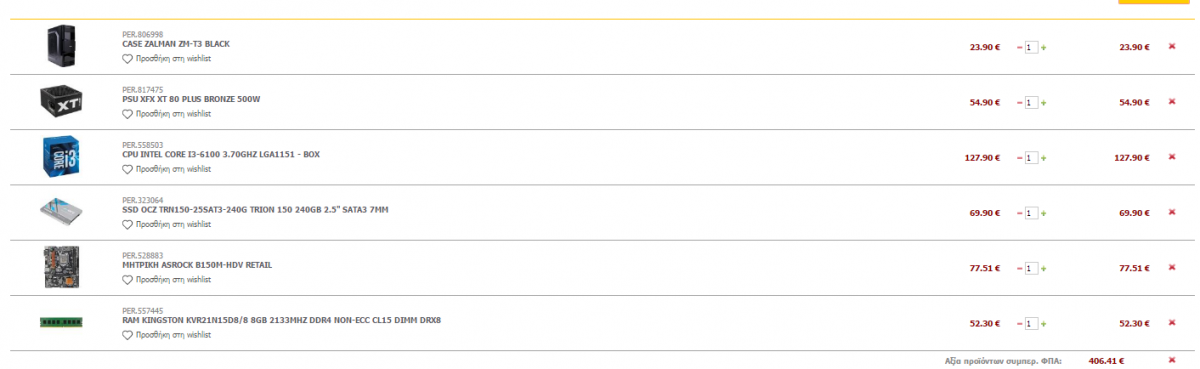This screenshot has height=369, width=1200.
Task: Delete the Intel Core I3-6100 cart row
Action: pos(1172,157)
